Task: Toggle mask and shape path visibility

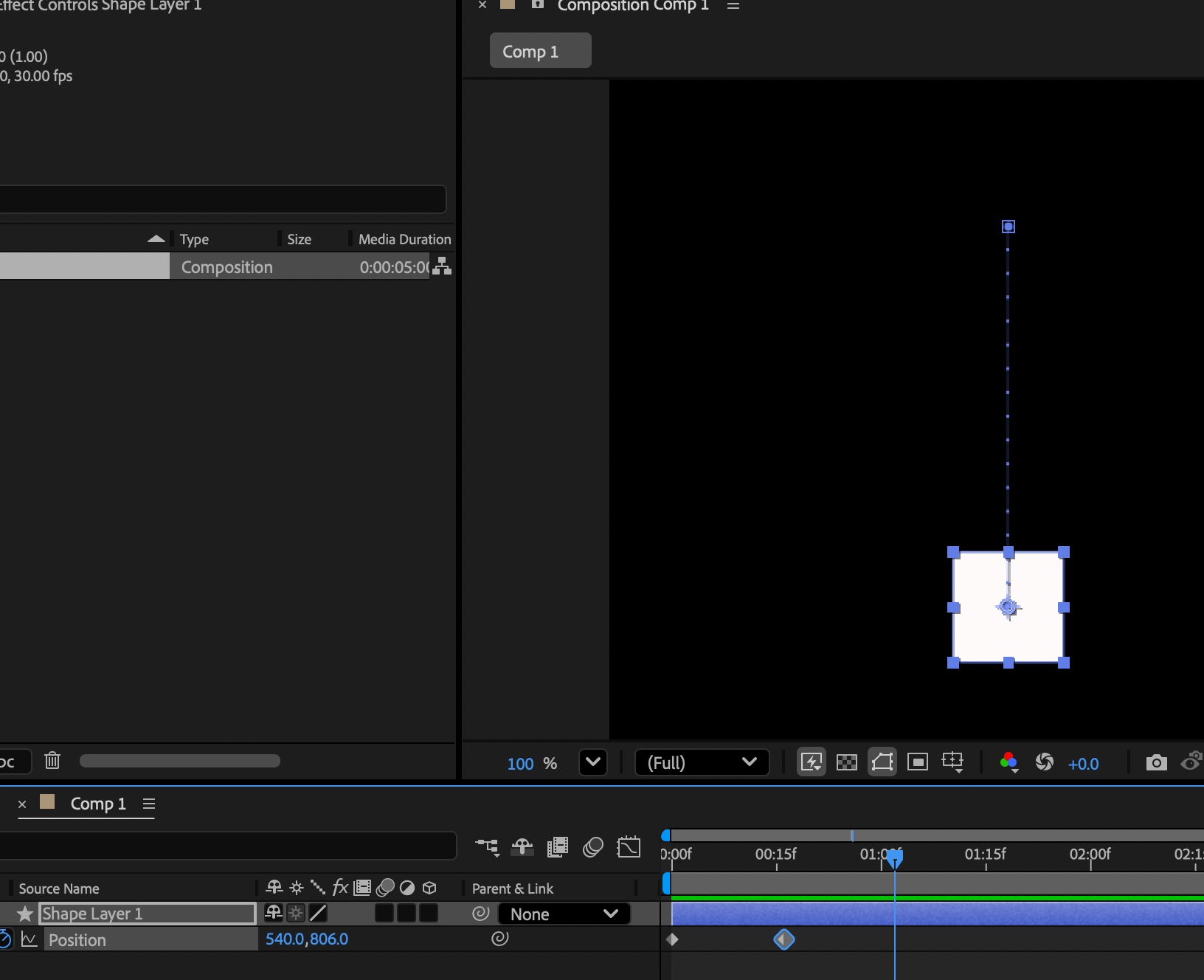Action: click(x=882, y=762)
